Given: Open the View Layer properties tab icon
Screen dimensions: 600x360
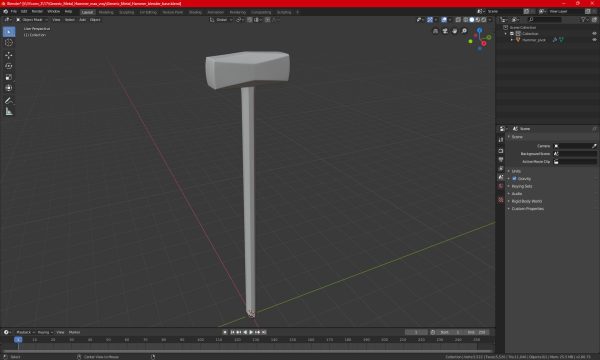Looking at the screenshot, I should pyautogui.click(x=501, y=168).
